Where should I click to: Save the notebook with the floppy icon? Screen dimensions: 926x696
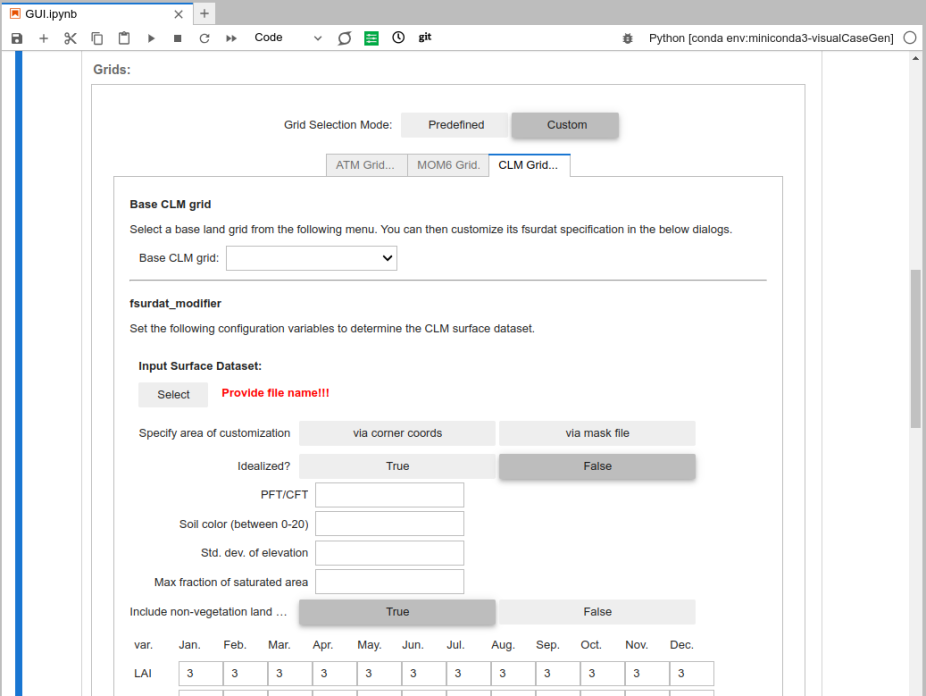(x=17, y=38)
